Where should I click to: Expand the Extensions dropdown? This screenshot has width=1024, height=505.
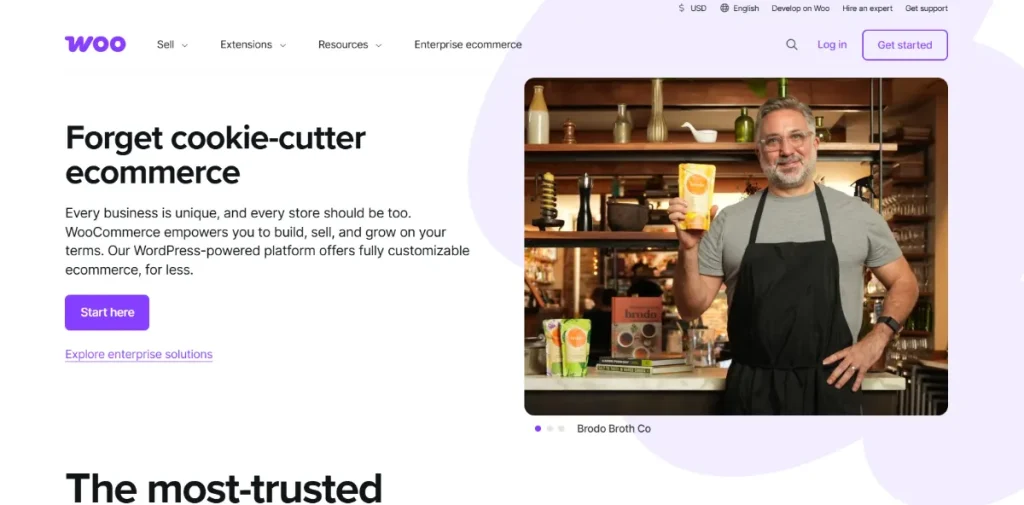pos(253,44)
